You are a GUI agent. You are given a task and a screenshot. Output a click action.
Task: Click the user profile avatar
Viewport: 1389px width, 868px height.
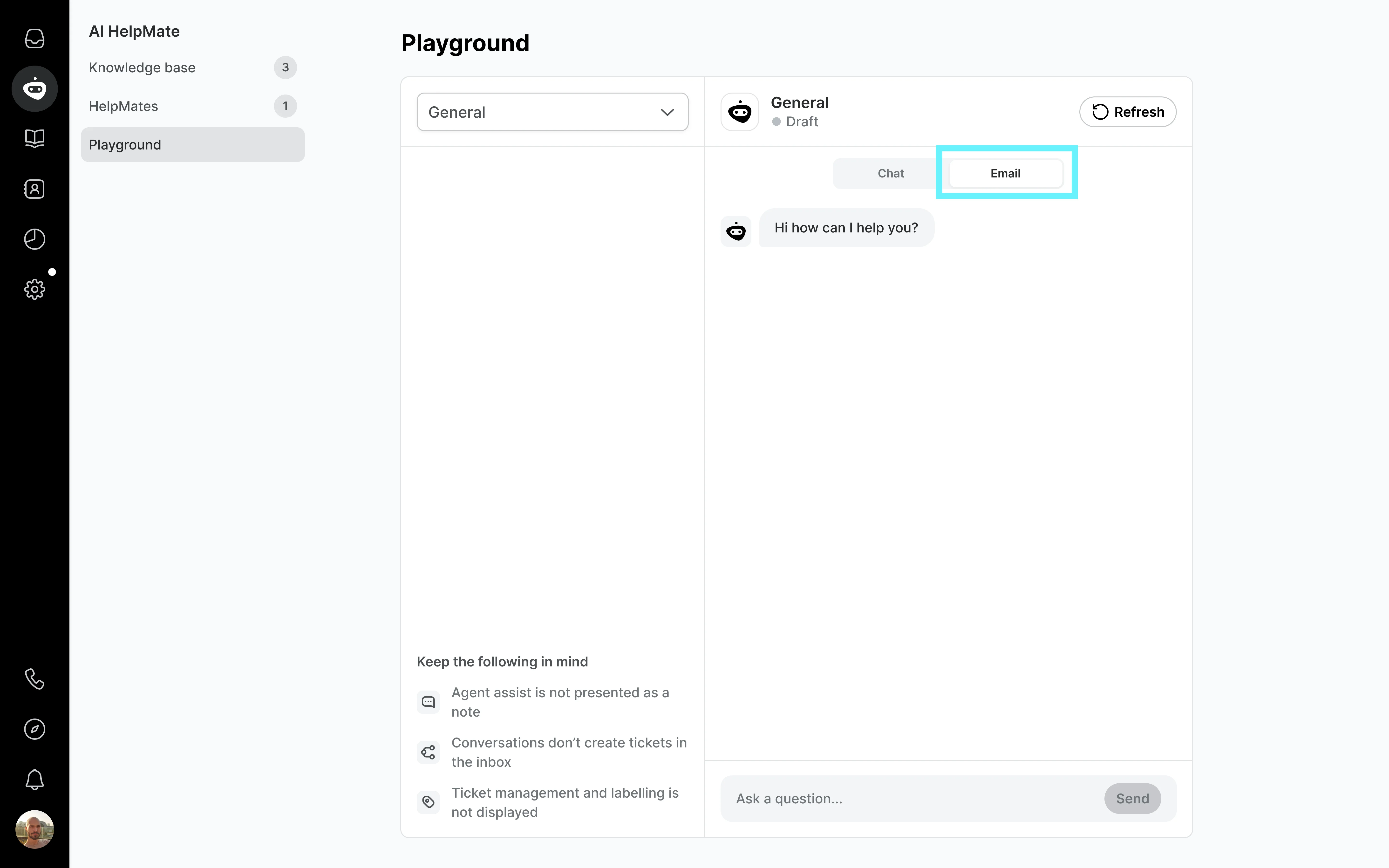coord(34,829)
